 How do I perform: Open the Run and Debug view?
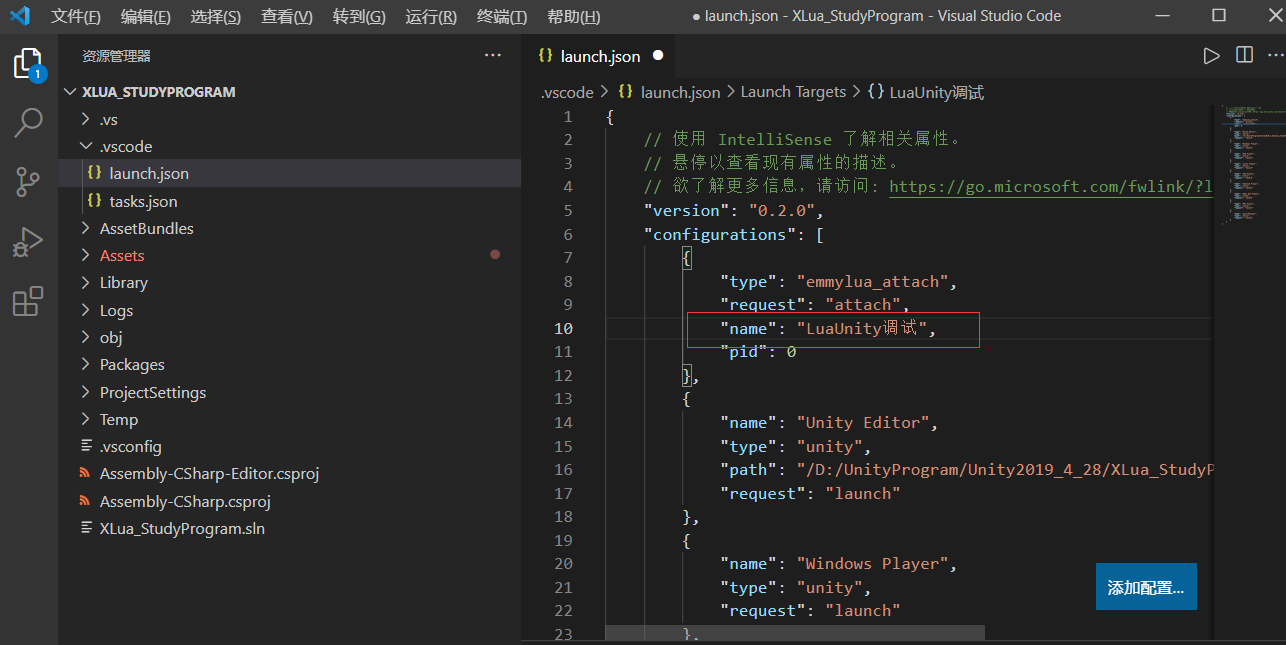click(x=28, y=241)
